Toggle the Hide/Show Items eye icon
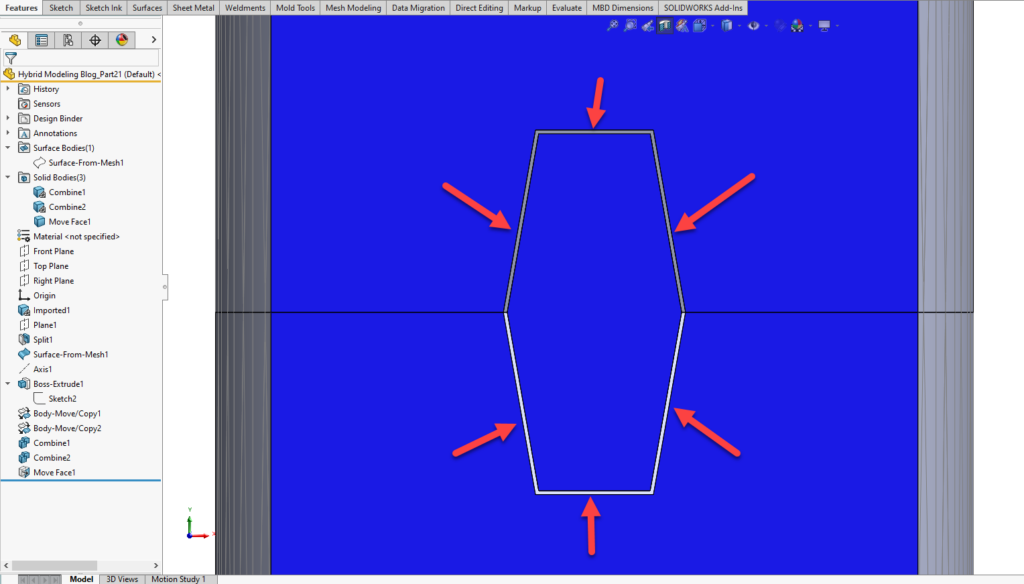 coord(753,26)
